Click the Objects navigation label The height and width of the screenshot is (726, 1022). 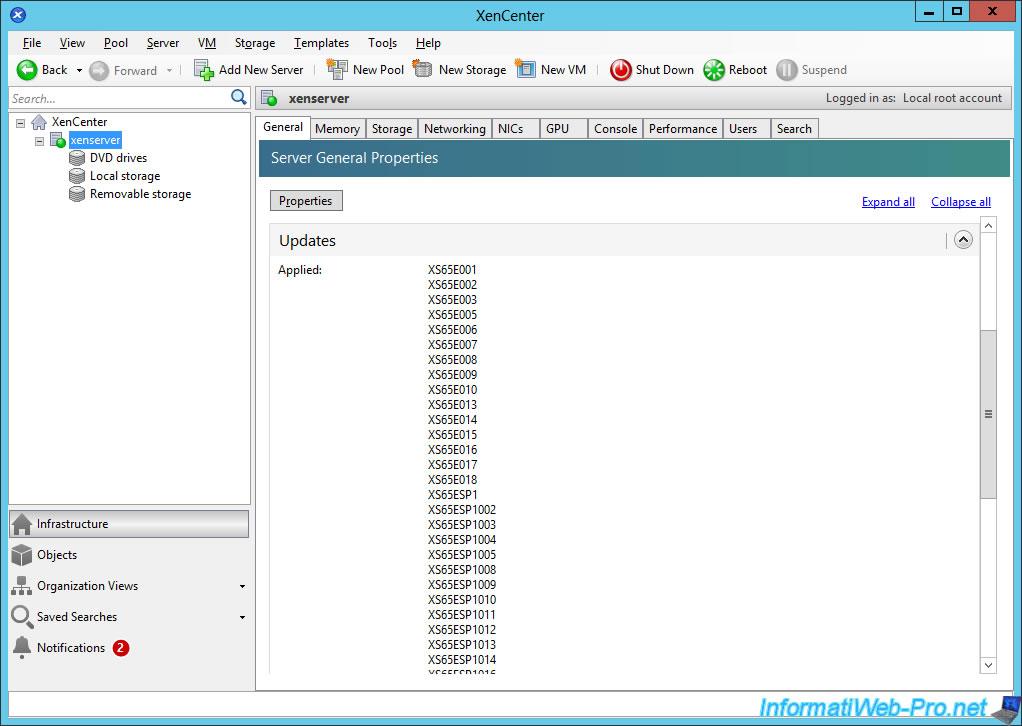pyautogui.click(x=57, y=555)
